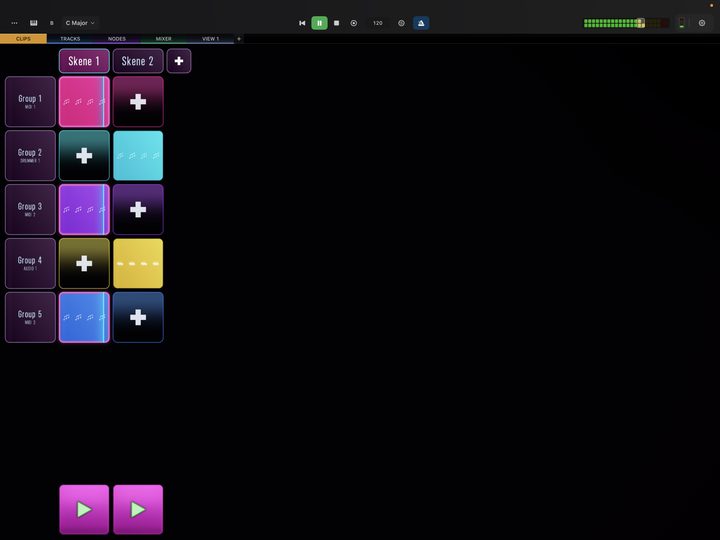The image size is (720, 540).
Task: Add a new scene column
Action: (x=179, y=61)
